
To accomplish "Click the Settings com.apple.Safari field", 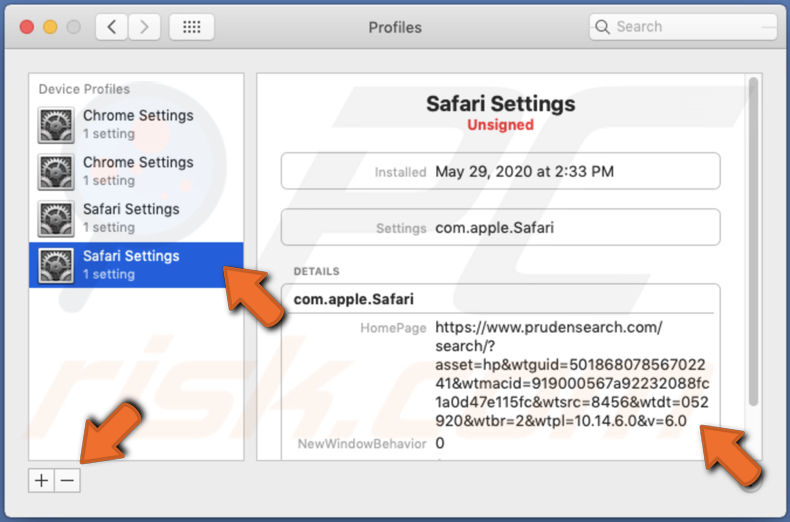I will [x=494, y=227].
